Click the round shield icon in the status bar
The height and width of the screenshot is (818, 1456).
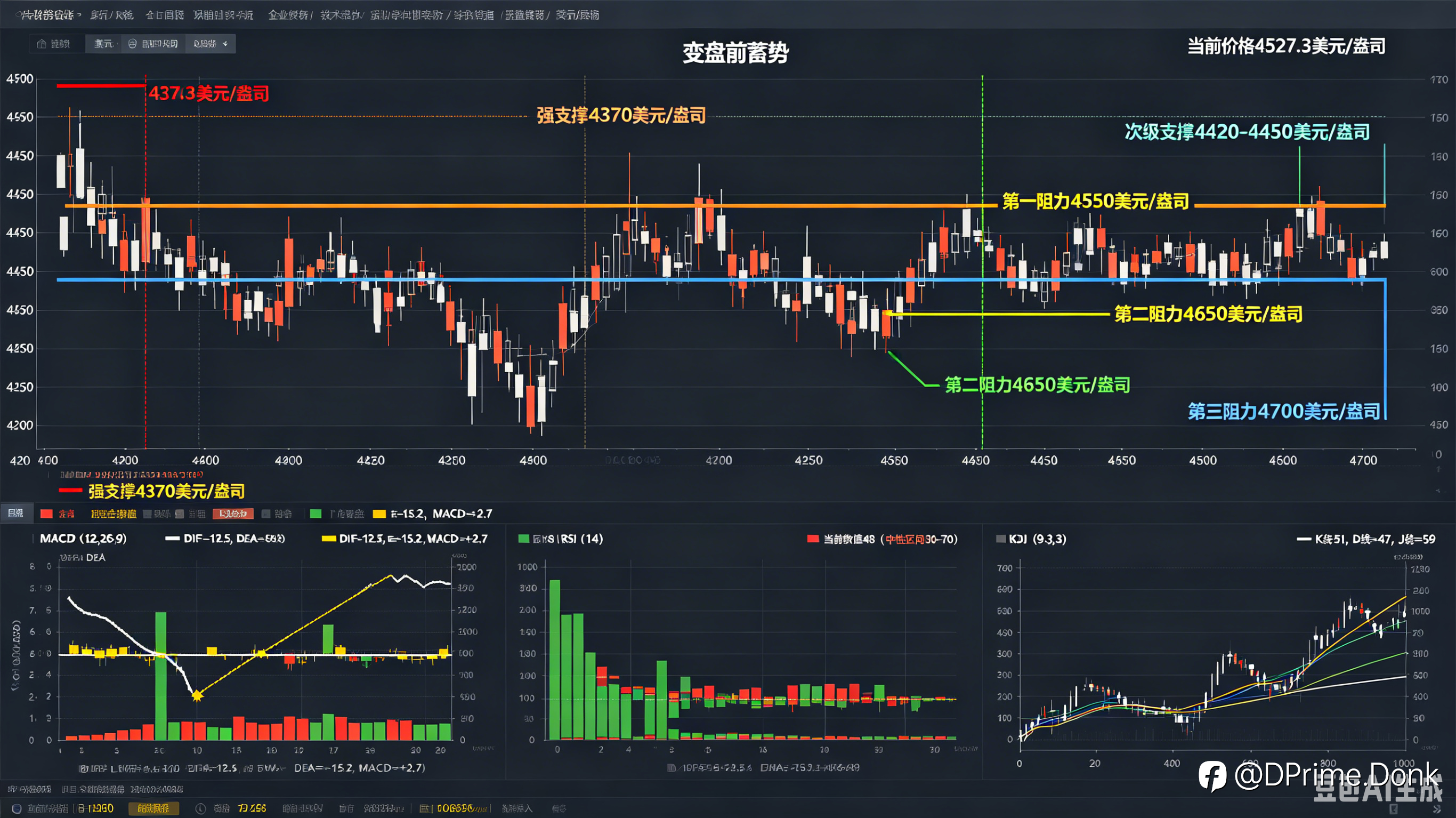pos(17,808)
